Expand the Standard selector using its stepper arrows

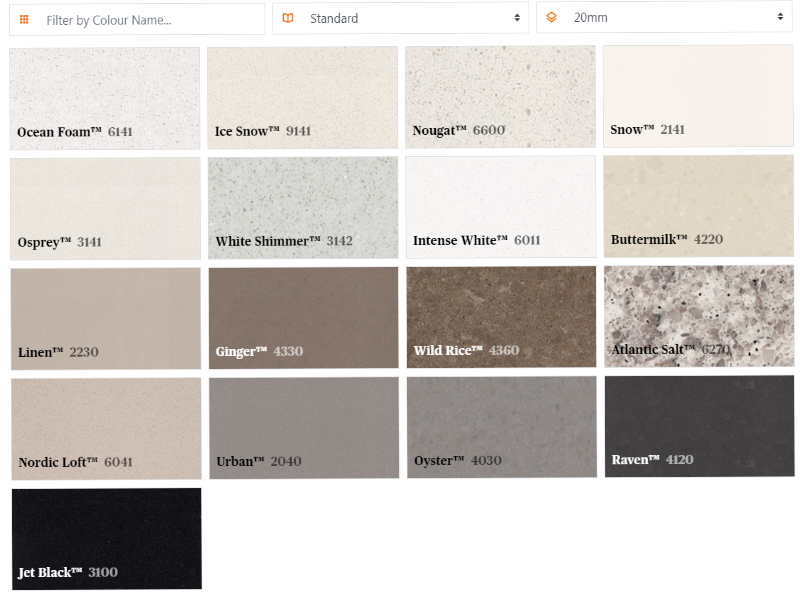(x=519, y=17)
